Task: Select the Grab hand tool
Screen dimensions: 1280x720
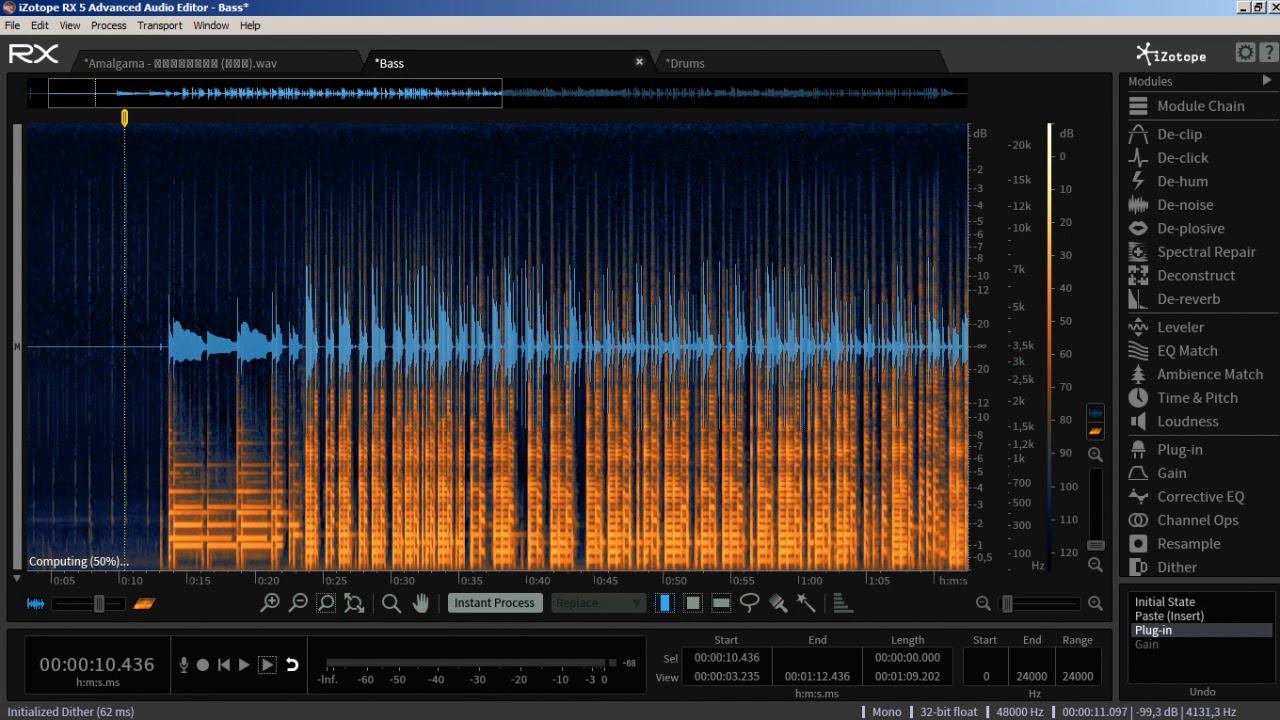Action: [x=421, y=603]
